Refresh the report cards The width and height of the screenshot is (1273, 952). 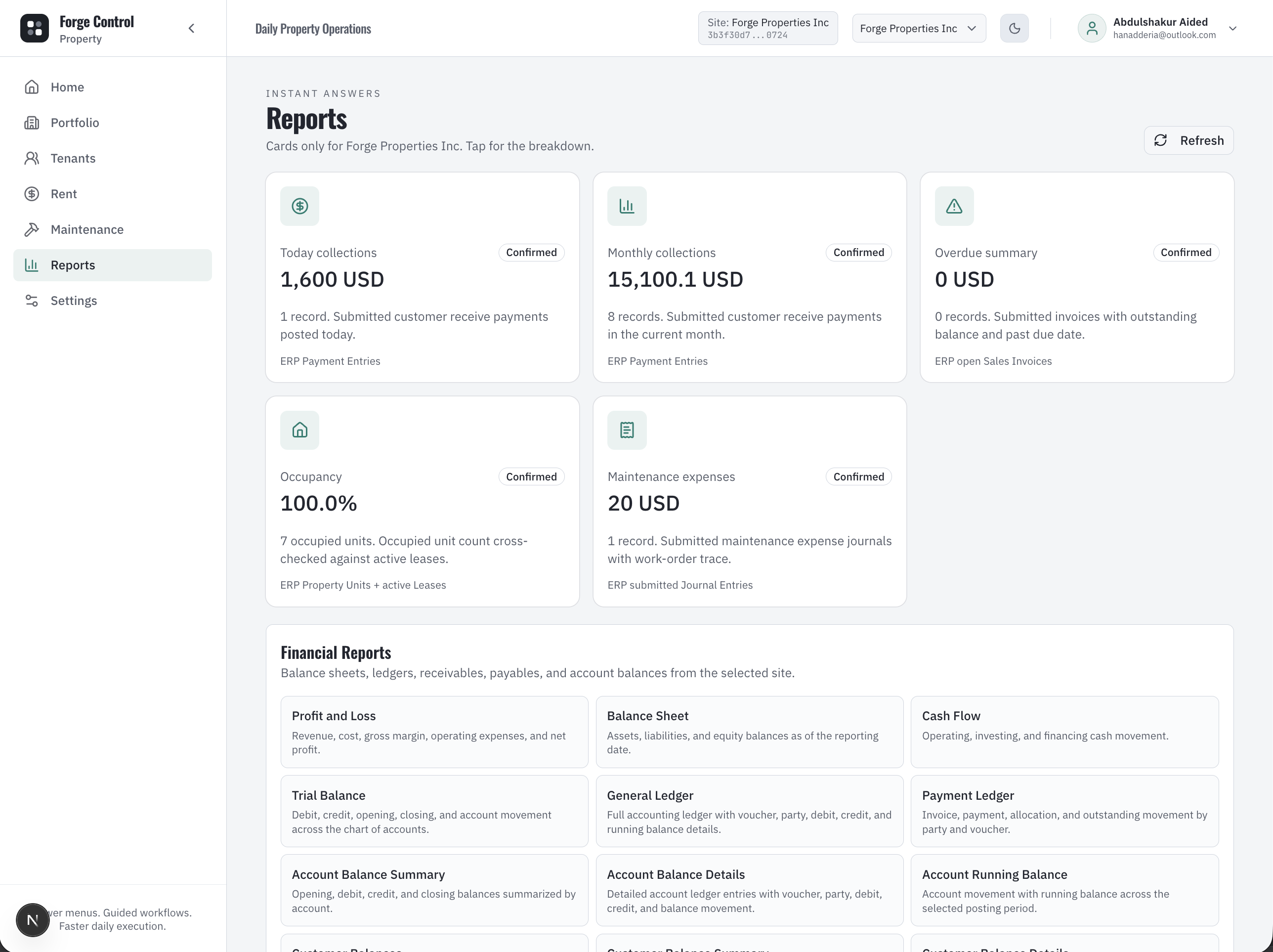1188,140
